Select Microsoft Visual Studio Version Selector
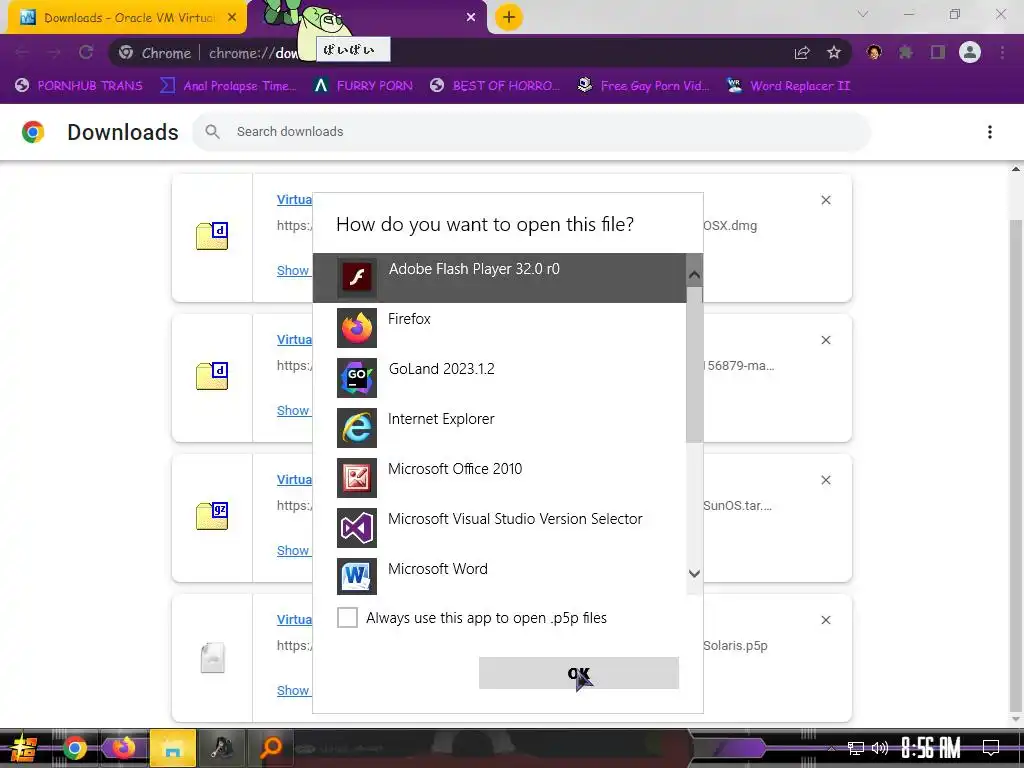 coord(499,528)
